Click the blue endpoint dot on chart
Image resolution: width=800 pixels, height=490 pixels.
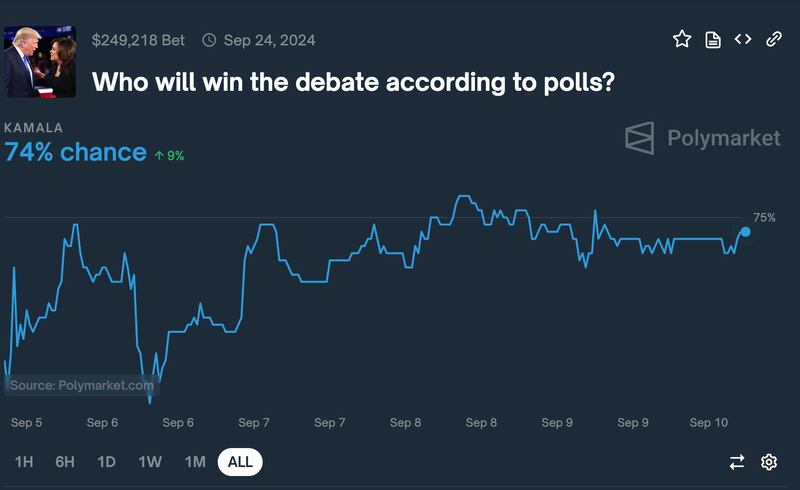[745, 231]
